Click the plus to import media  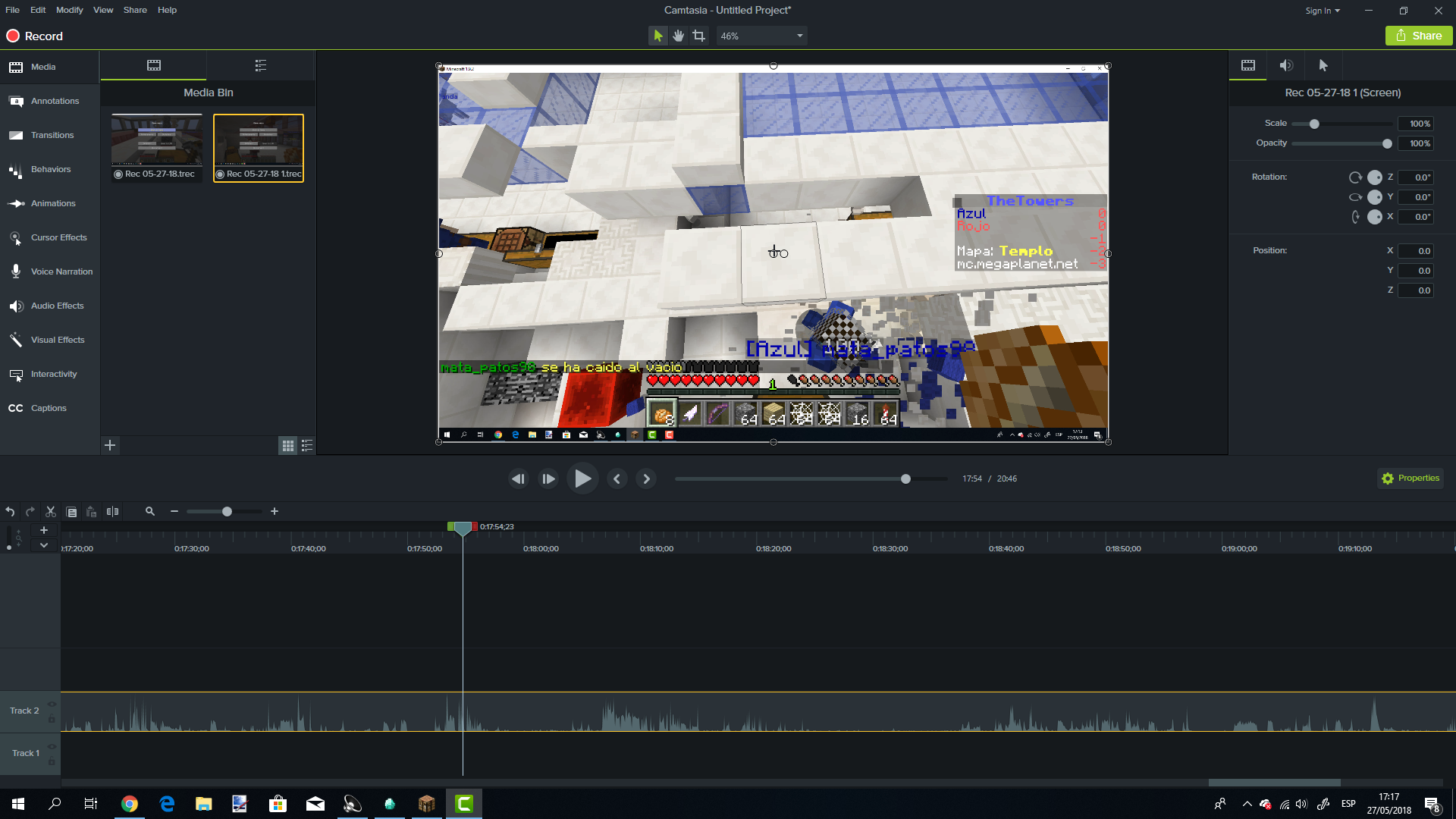(110, 445)
